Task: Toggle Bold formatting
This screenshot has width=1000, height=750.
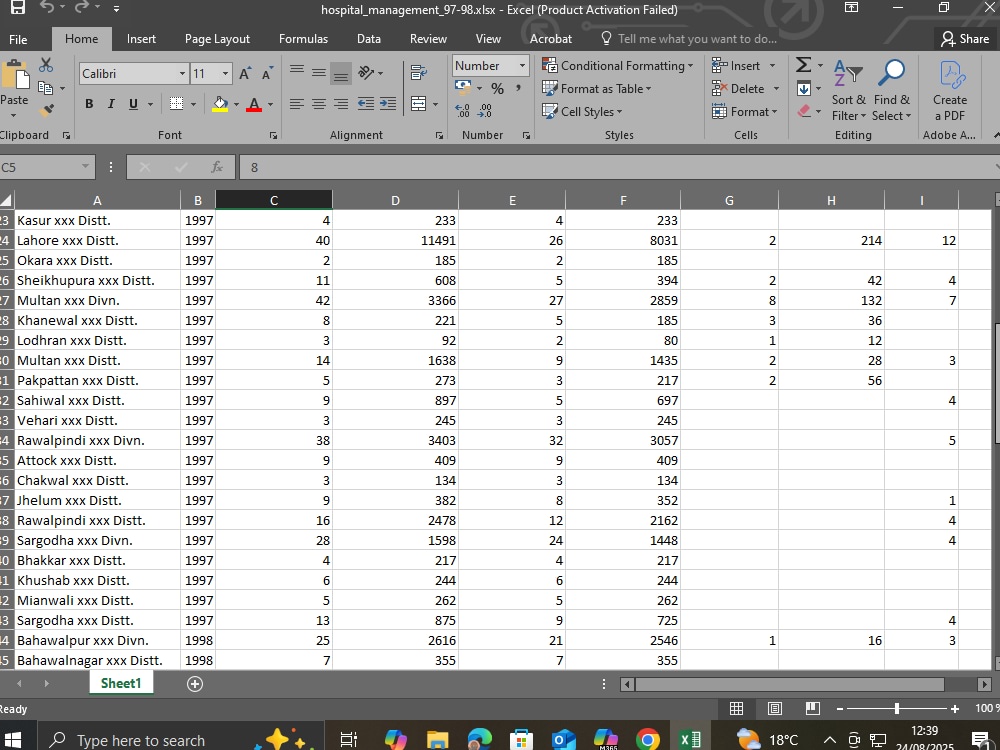Action: click(89, 104)
